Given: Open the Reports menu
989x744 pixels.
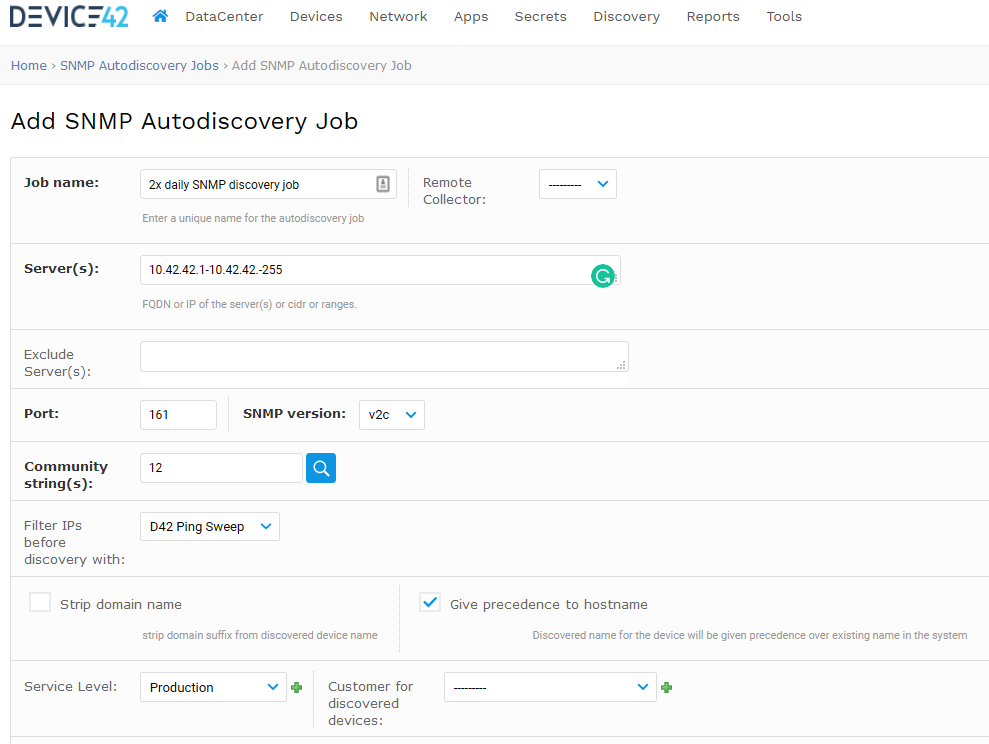Looking at the screenshot, I should tap(713, 16).
